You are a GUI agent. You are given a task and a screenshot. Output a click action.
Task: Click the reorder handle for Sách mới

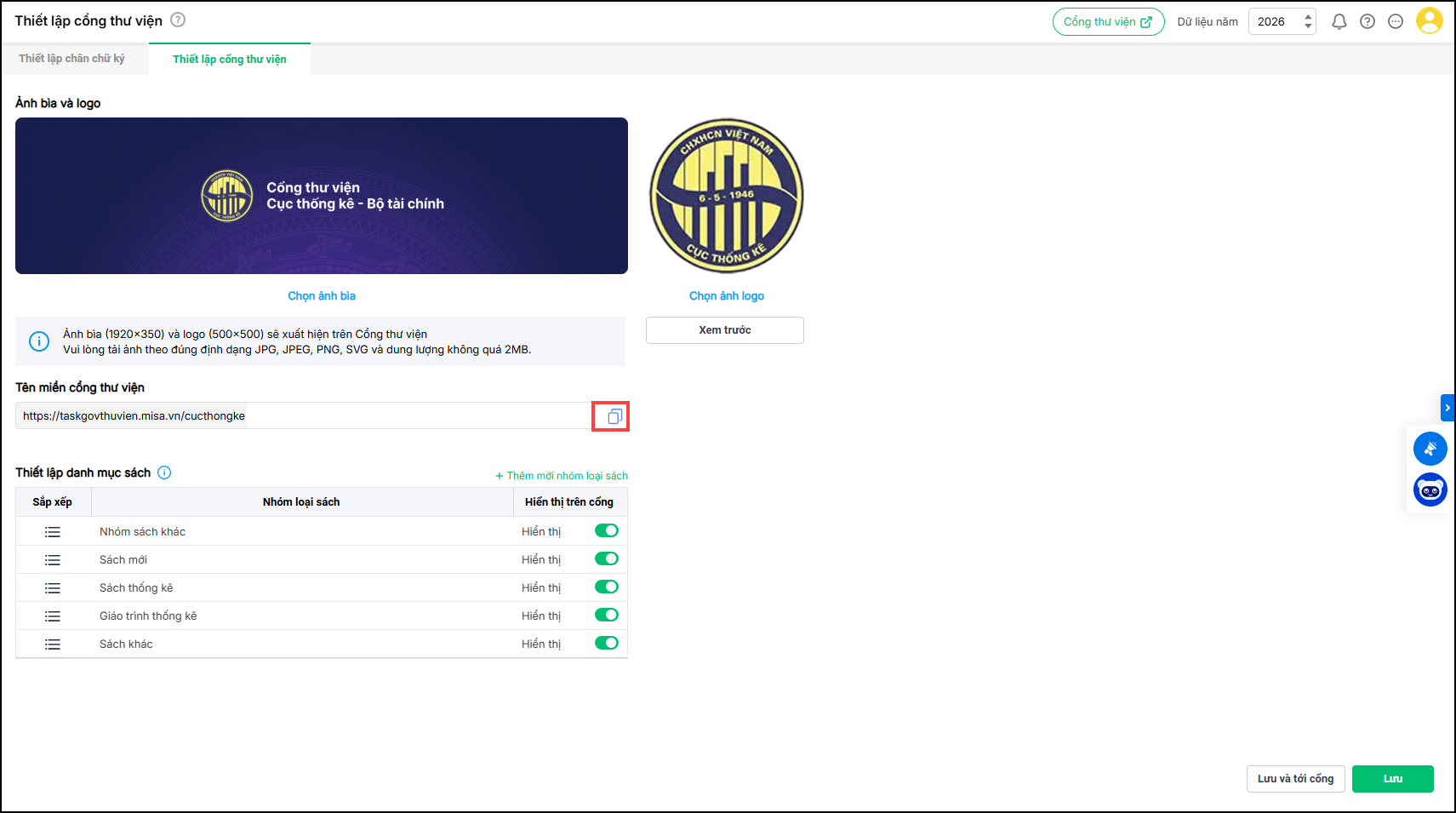point(53,560)
